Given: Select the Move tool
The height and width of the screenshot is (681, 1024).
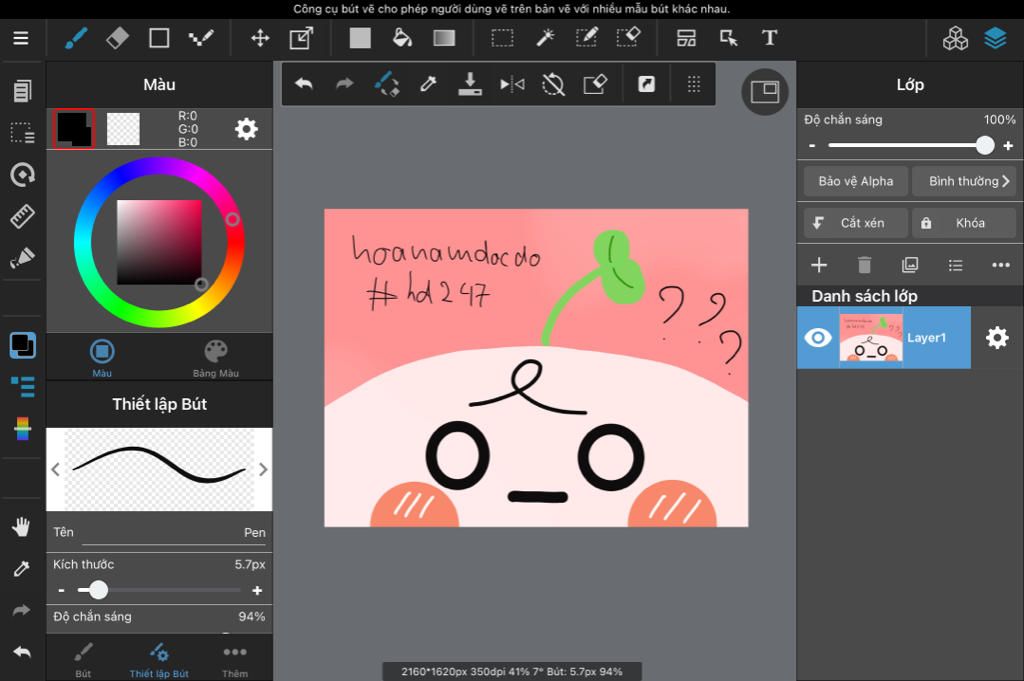Looking at the screenshot, I should pos(260,38).
